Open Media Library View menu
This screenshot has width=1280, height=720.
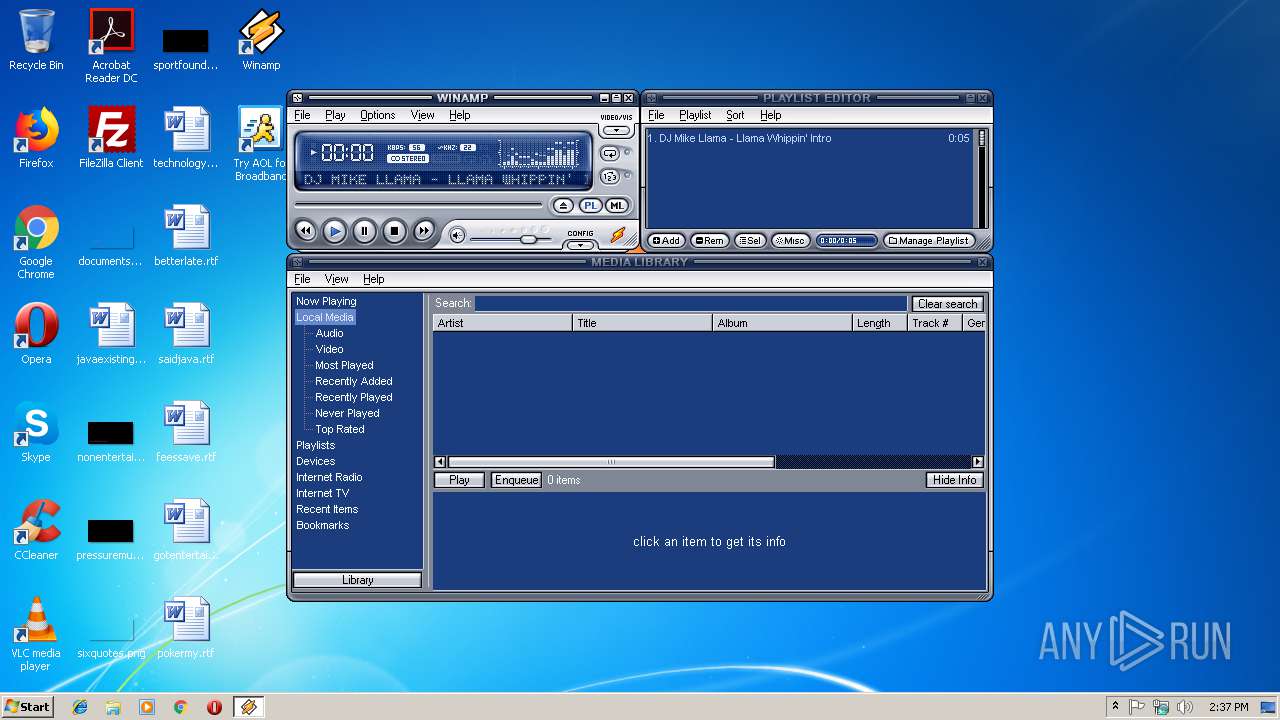pyautogui.click(x=337, y=279)
